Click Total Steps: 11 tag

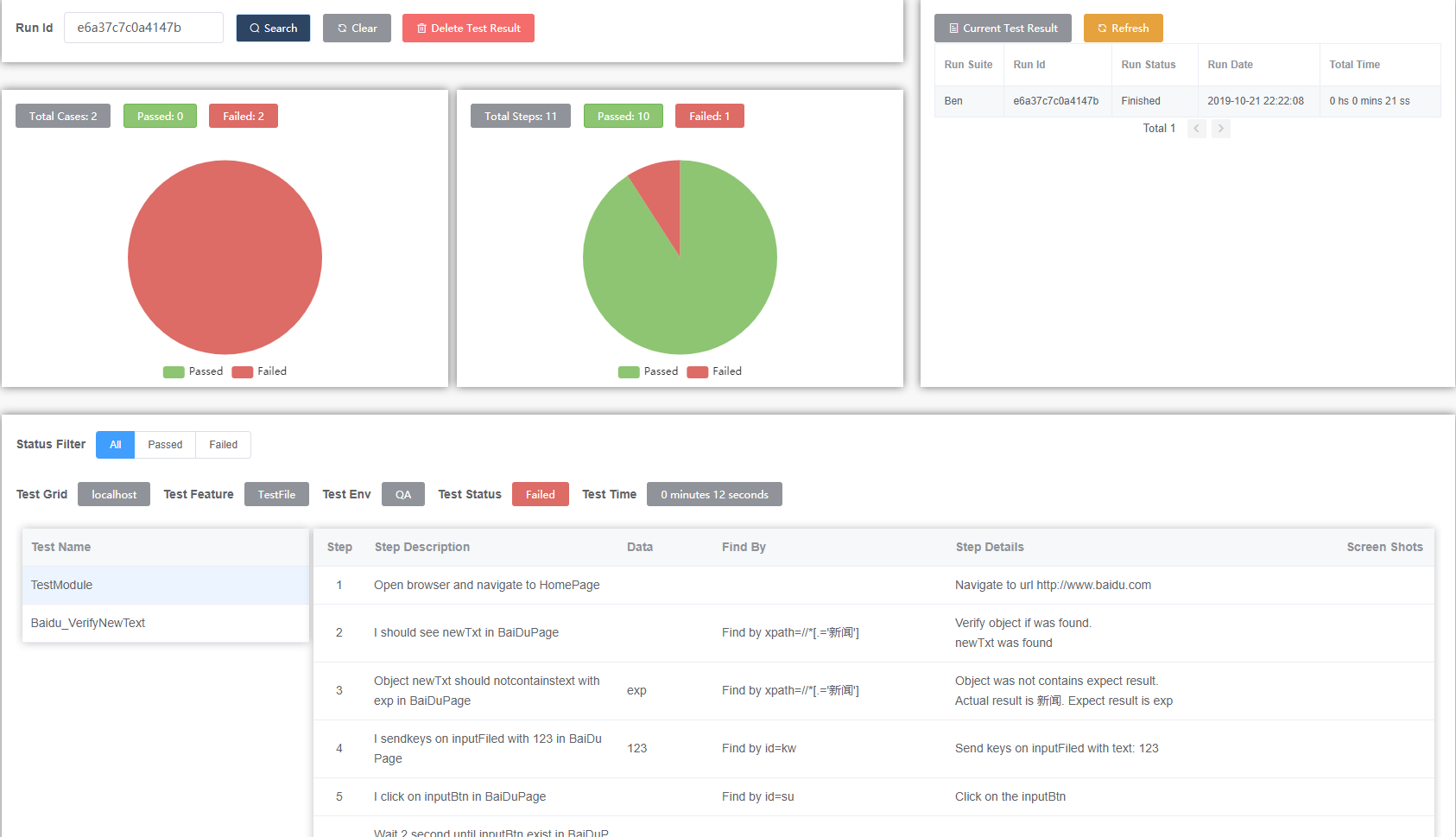(521, 116)
